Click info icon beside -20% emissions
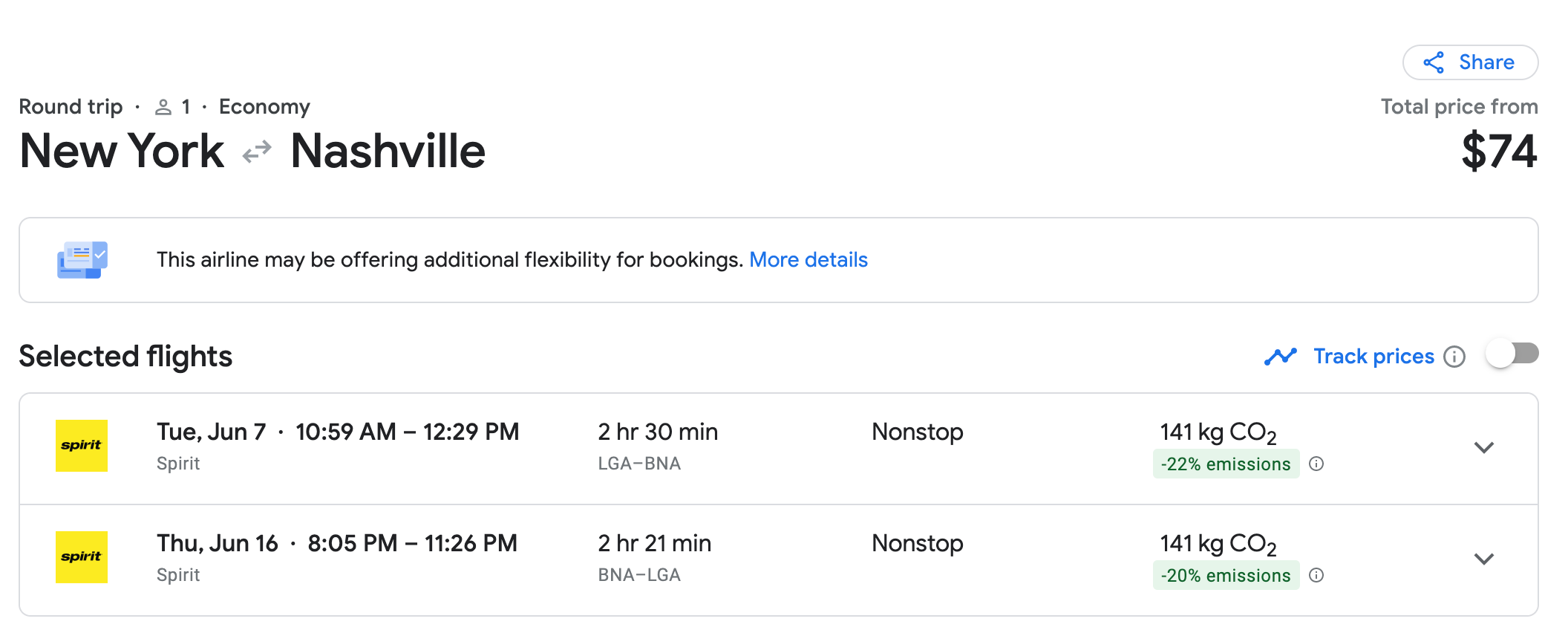The image size is (1568, 633). coord(1316,576)
